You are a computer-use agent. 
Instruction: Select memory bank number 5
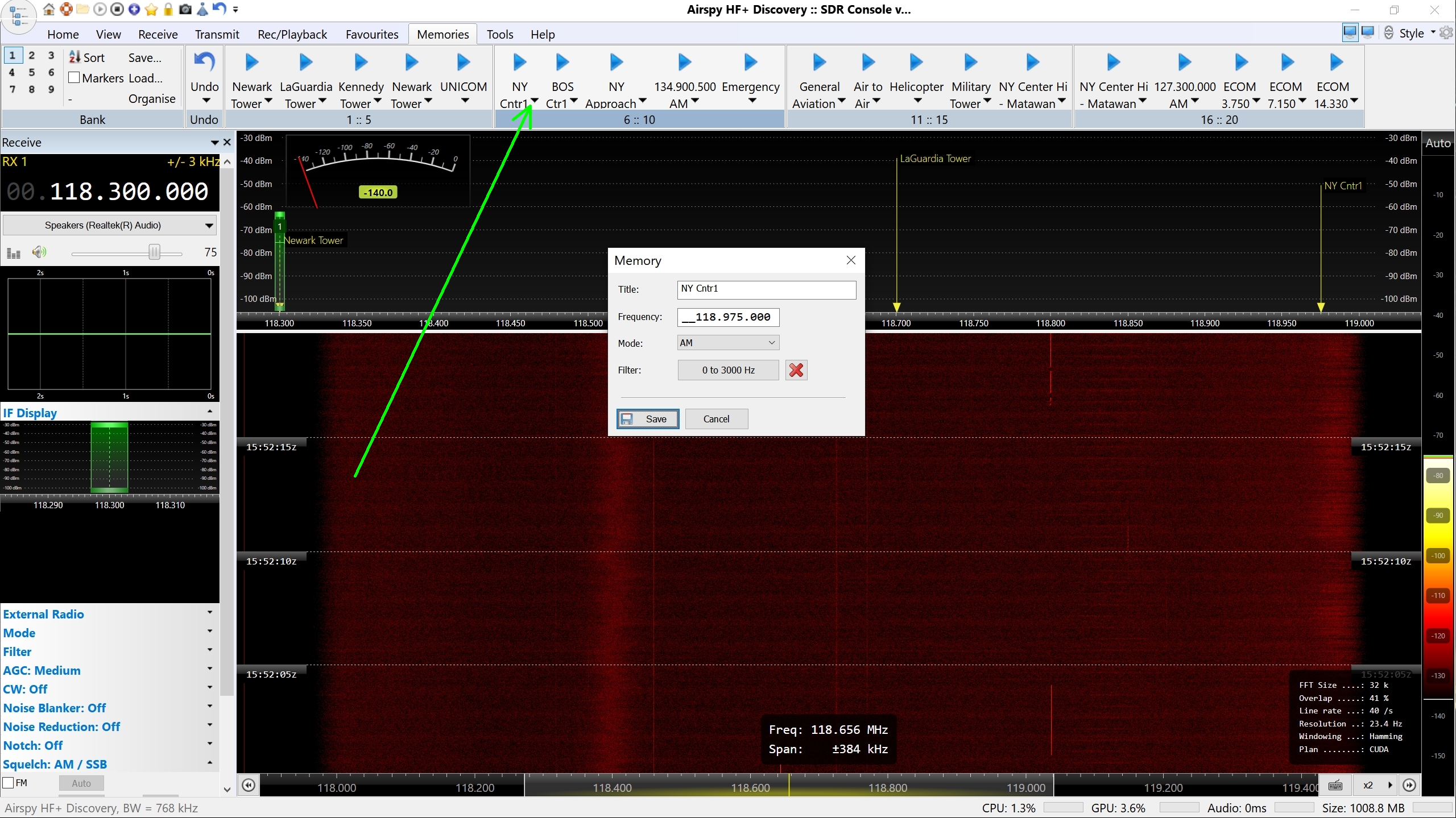click(32, 72)
